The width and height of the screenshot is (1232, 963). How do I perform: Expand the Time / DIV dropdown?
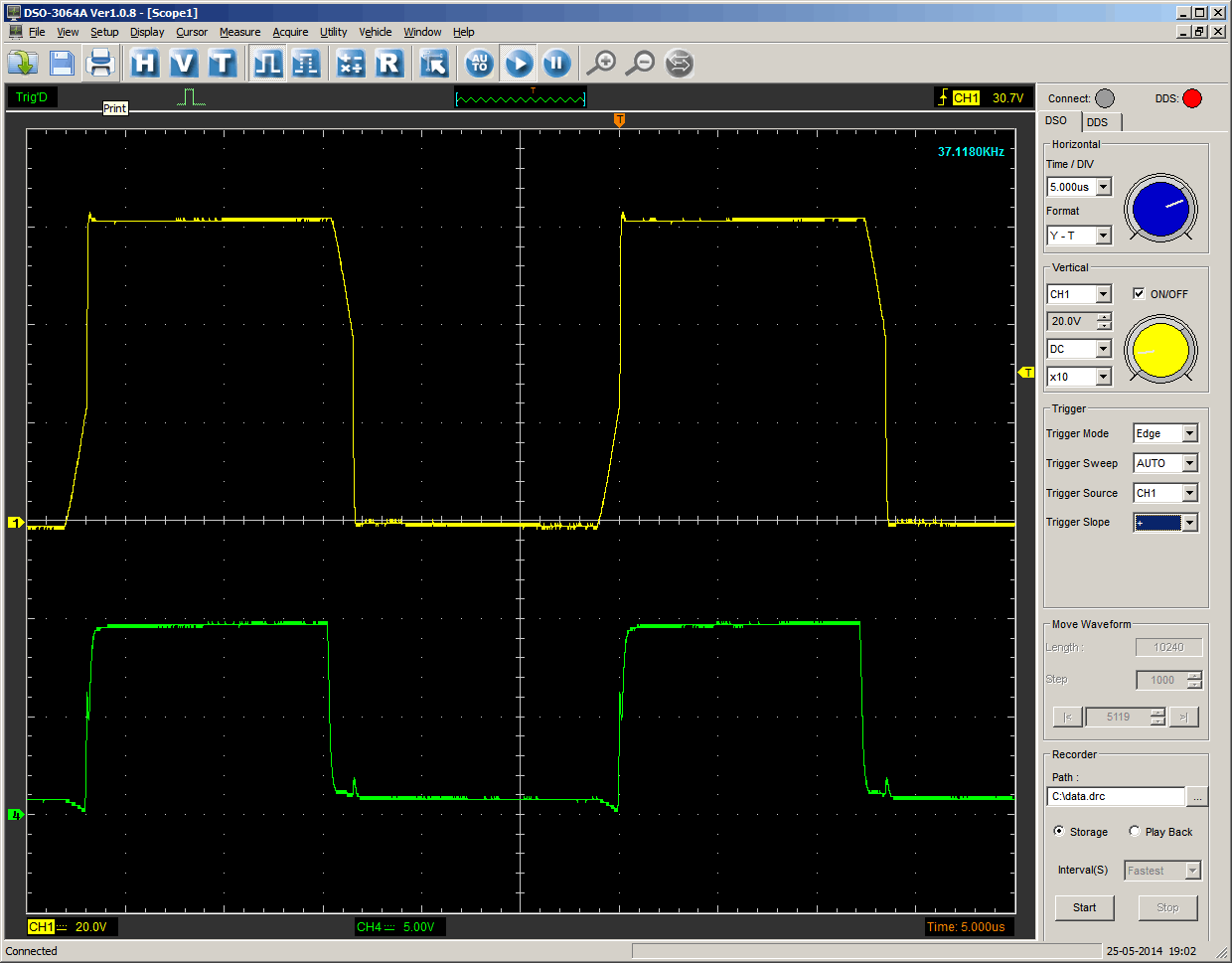pos(1103,187)
